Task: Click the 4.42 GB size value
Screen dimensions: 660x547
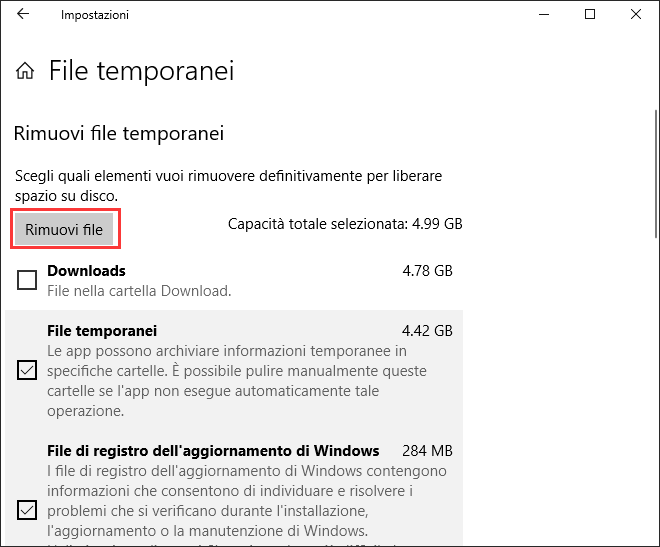Action: tap(427, 331)
